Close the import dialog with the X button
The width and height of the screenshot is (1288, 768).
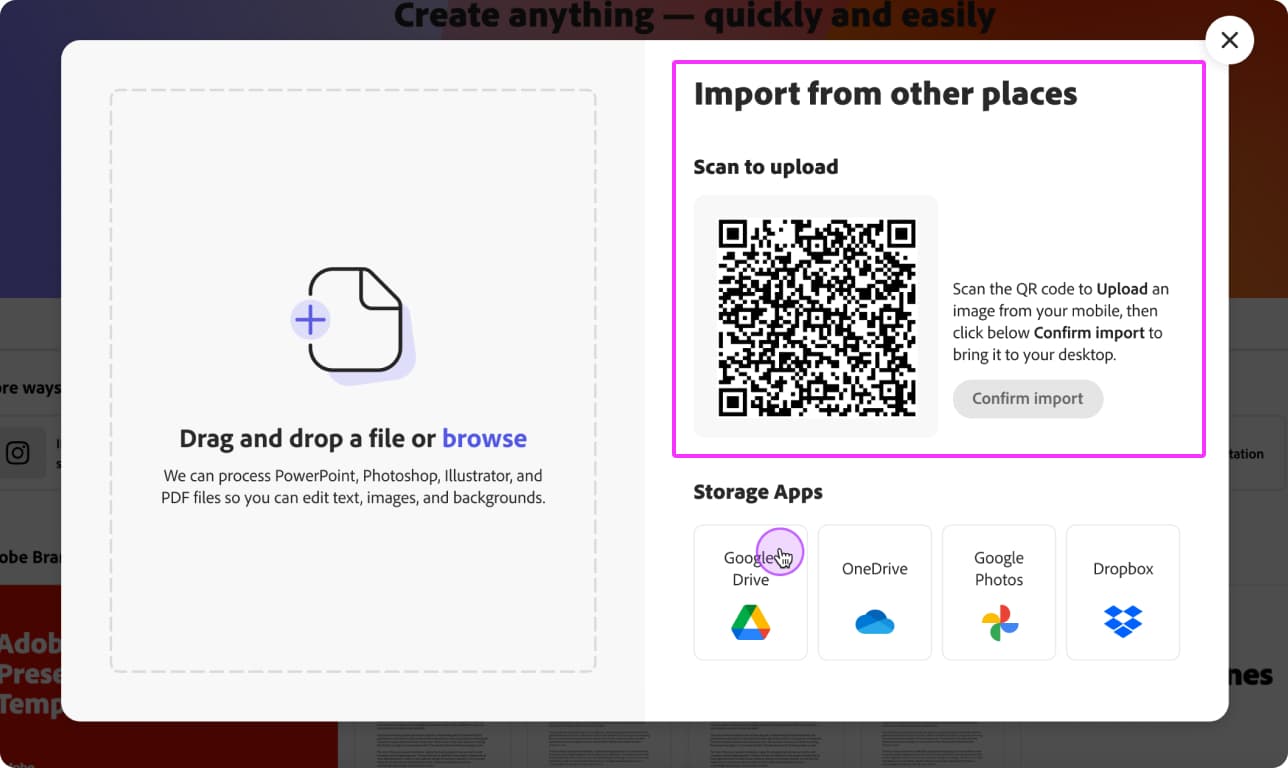1230,40
